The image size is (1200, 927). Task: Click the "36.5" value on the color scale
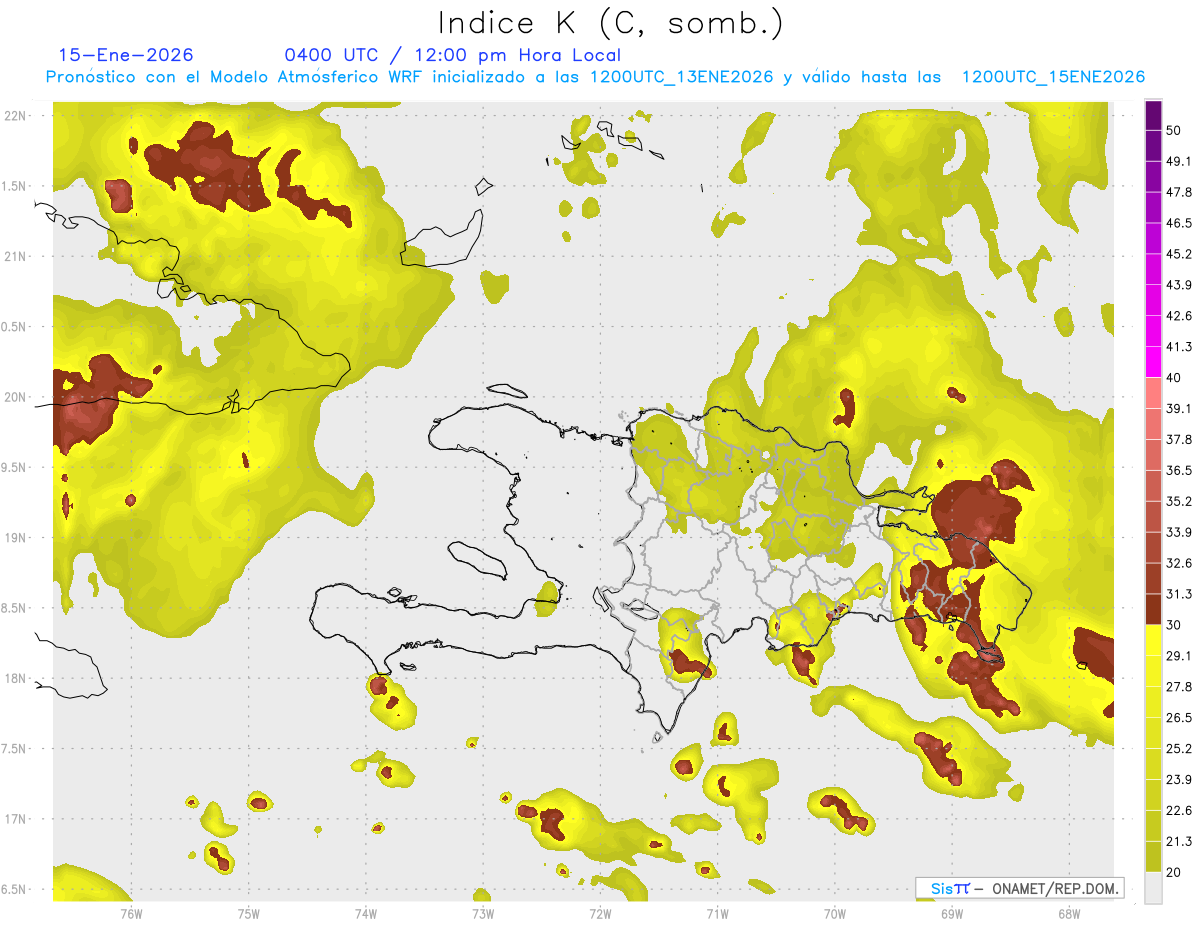1178,470
